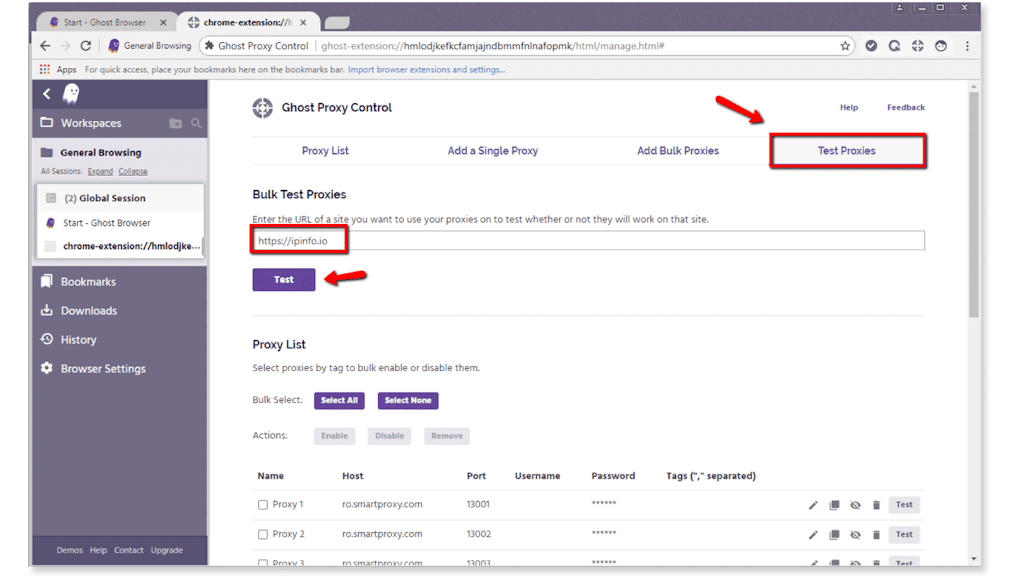
Task: Click the purple Test button
Action: [284, 280]
